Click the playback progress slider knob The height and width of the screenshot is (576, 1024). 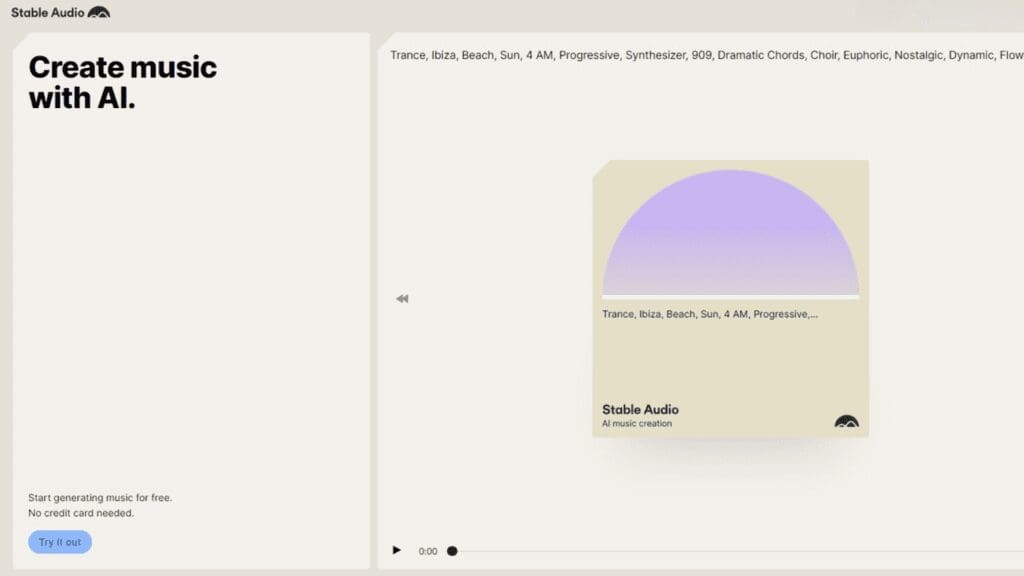[x=452, y=551]
